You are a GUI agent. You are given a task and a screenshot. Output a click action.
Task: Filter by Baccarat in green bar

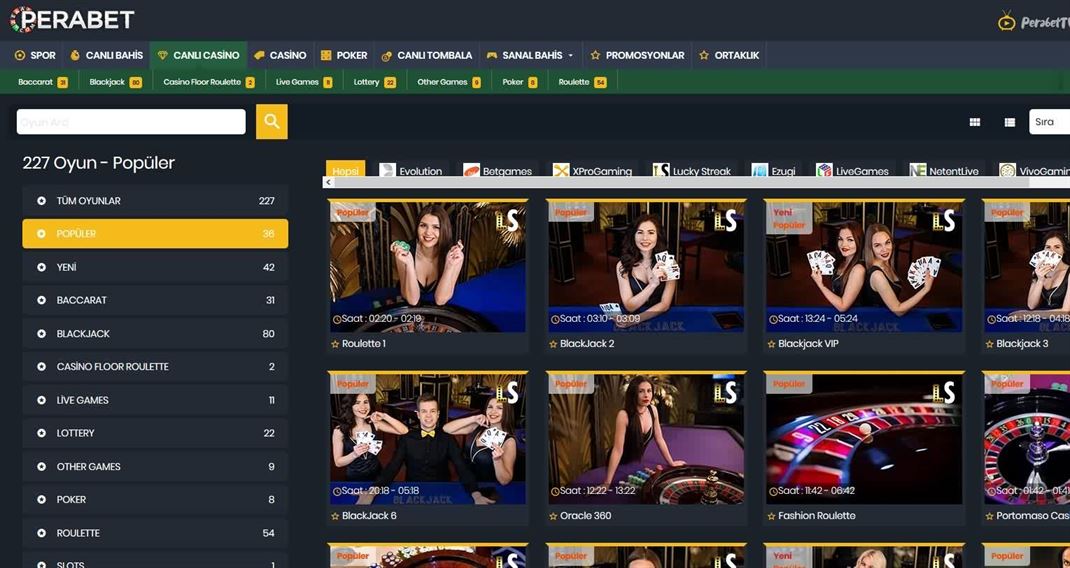click(42, 82)
